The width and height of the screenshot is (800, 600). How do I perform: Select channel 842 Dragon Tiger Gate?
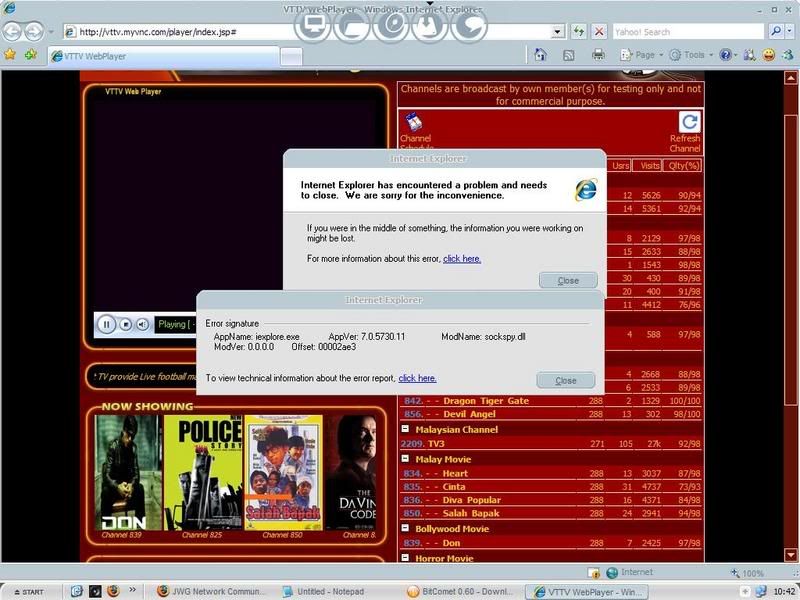551,401
